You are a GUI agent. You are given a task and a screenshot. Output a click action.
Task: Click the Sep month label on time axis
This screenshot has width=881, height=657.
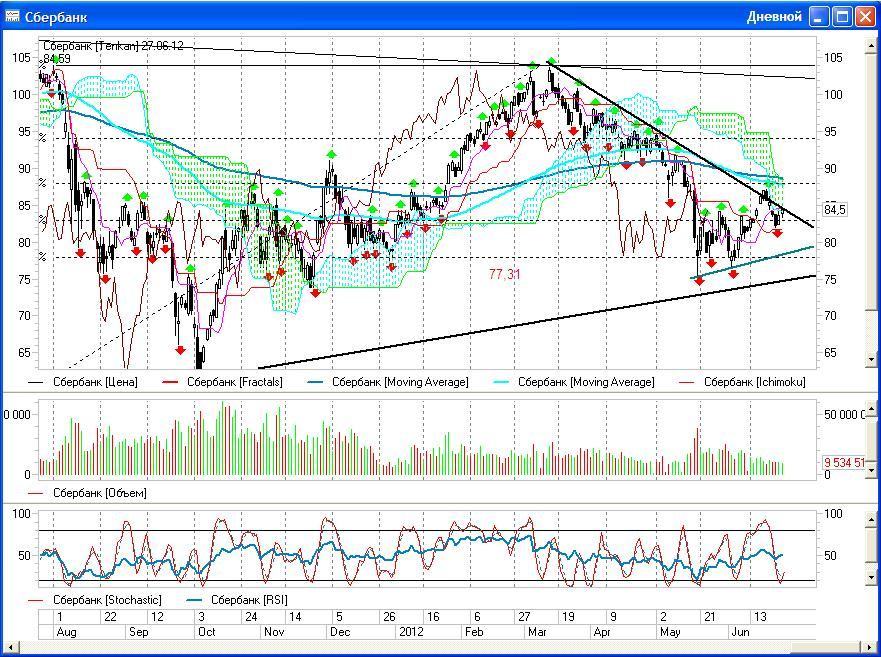pyautogui.click(x=139, y=632)
